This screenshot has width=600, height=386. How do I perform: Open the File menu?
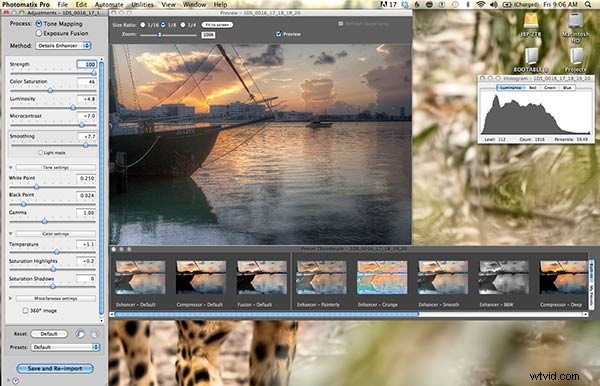[62, 4]
